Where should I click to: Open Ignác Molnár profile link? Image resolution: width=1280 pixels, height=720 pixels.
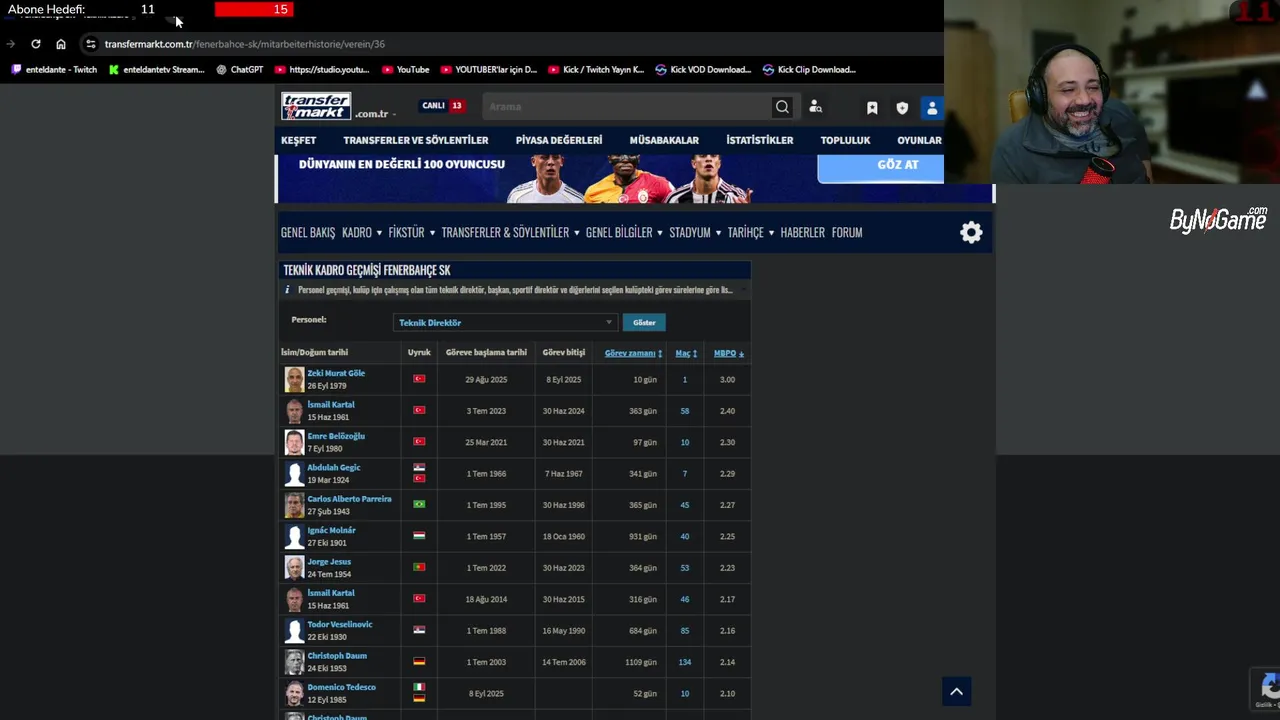pyautogui.click(x=331, y=530)
